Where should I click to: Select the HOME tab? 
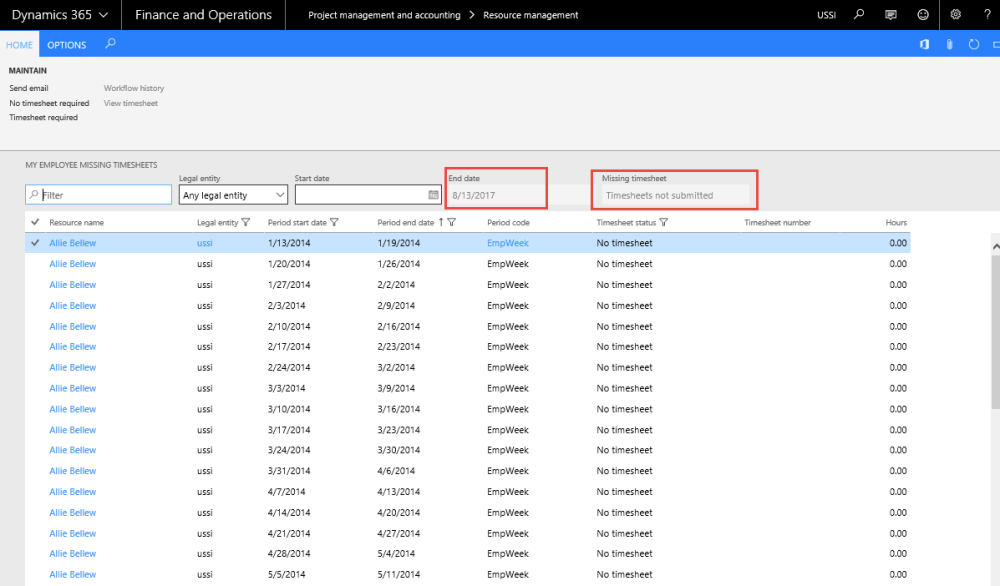[x=19, y=45]
